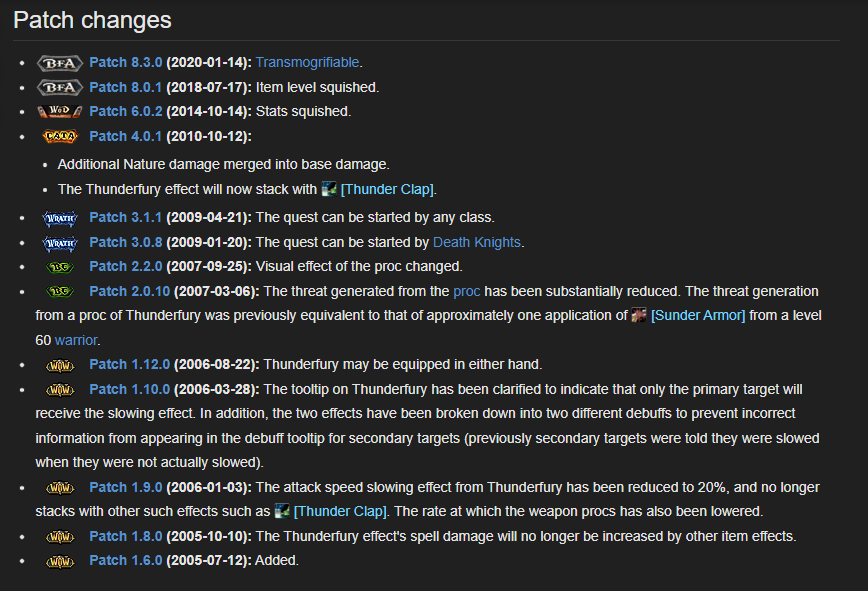Go to the Patch 4.0.1 page

(125, 136)
